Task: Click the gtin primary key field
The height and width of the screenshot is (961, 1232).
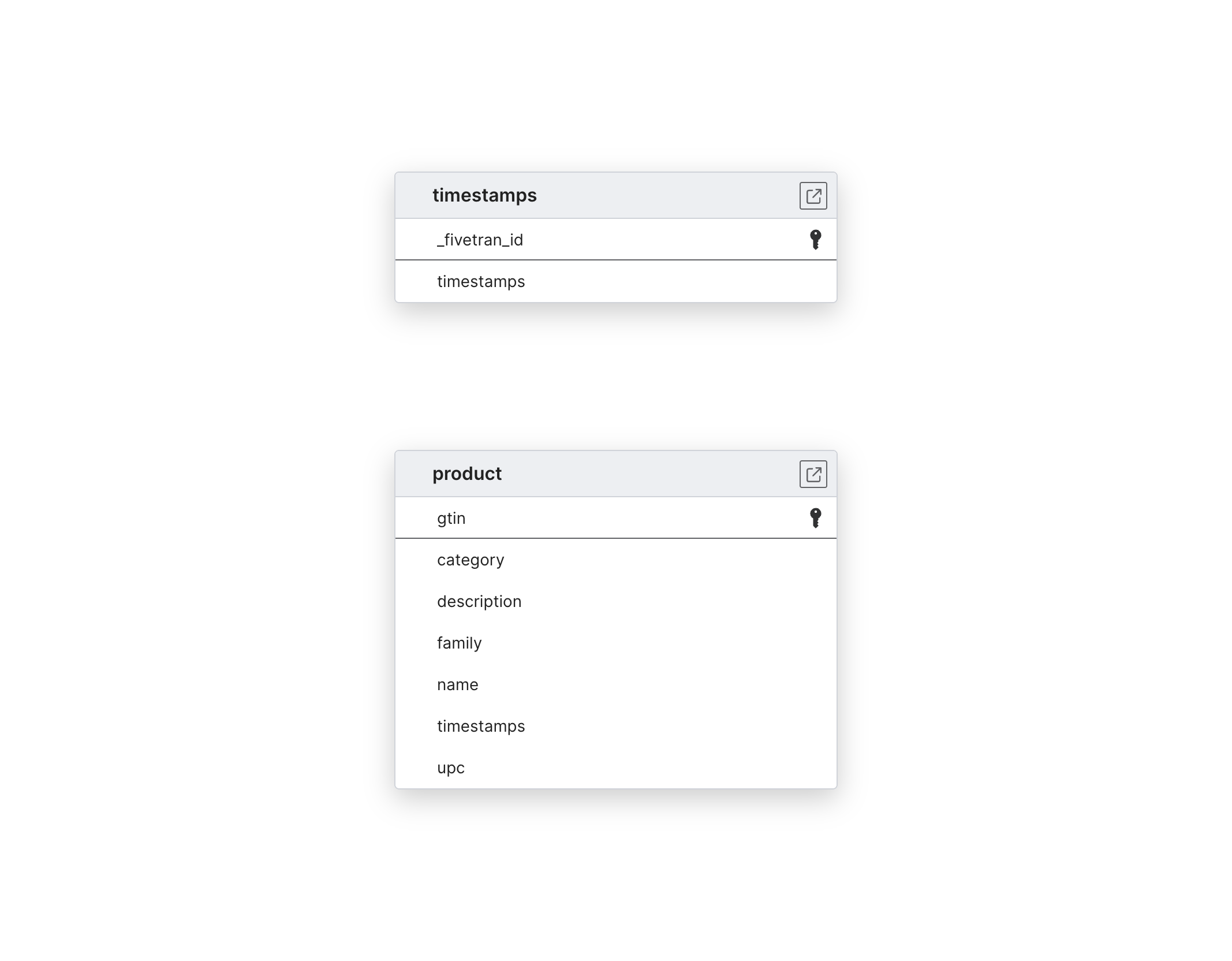Action: (x=616, y=518)
